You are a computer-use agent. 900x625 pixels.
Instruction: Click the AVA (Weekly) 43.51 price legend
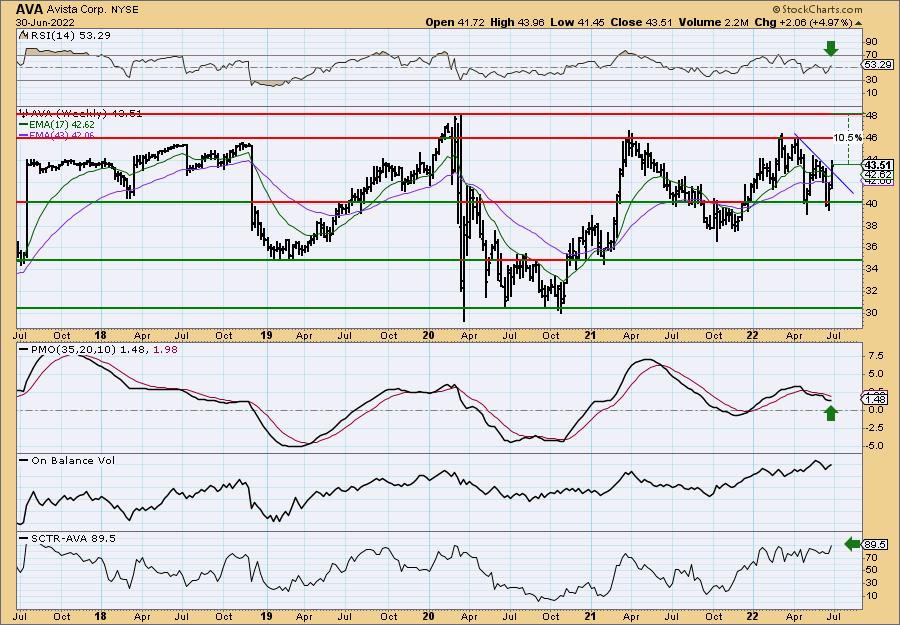[x=80, y=113]
